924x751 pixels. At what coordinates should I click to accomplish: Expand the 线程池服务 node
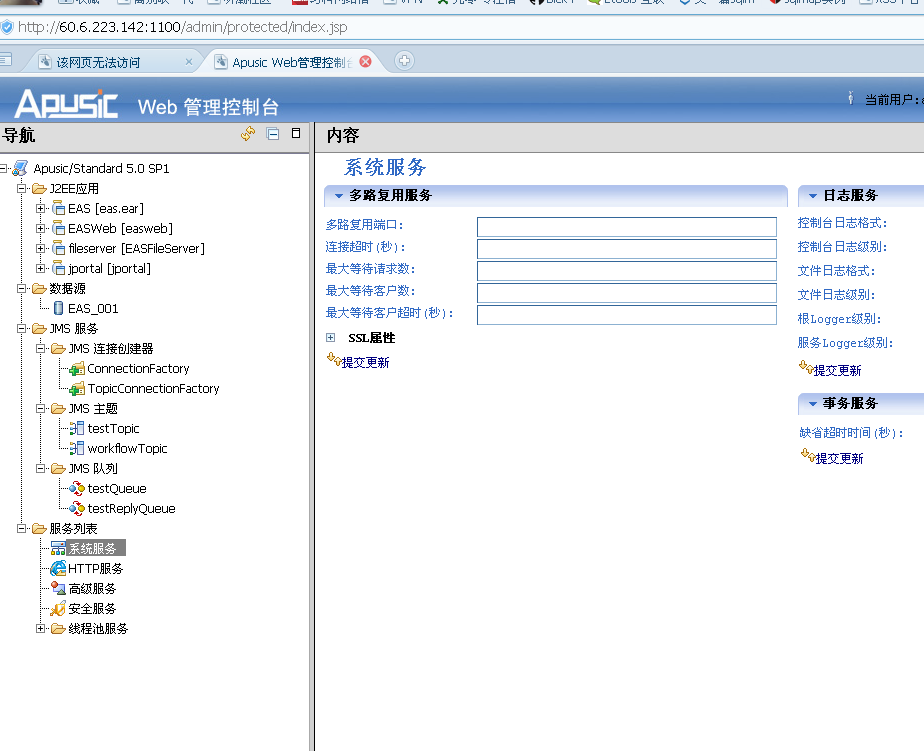[x=40, y=628]
